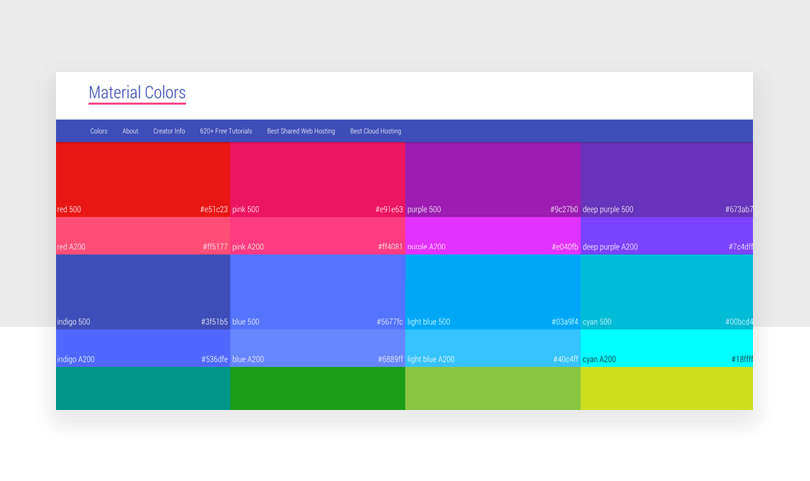The image size is (810, 481).
Task: Select the teal swatch in the bottom row
Action: pyautogui.click(x=143, y=389)
